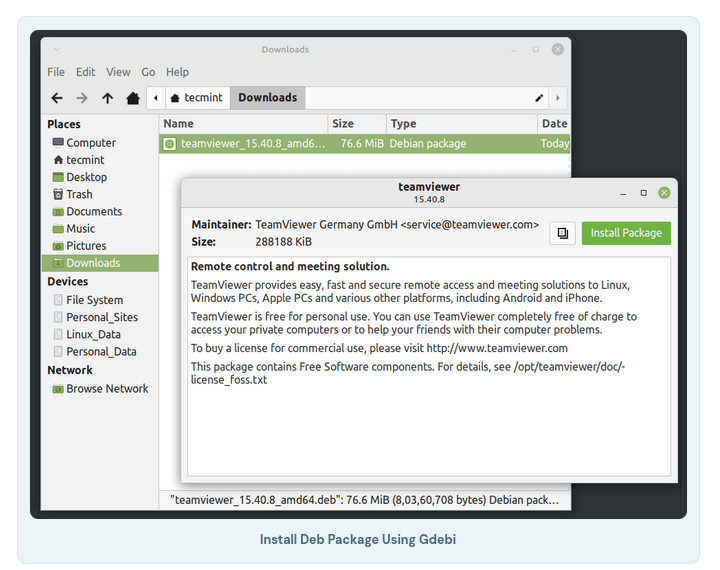The image size is (720, 570).
Task: Open the Edit menu
Action: 85,72
